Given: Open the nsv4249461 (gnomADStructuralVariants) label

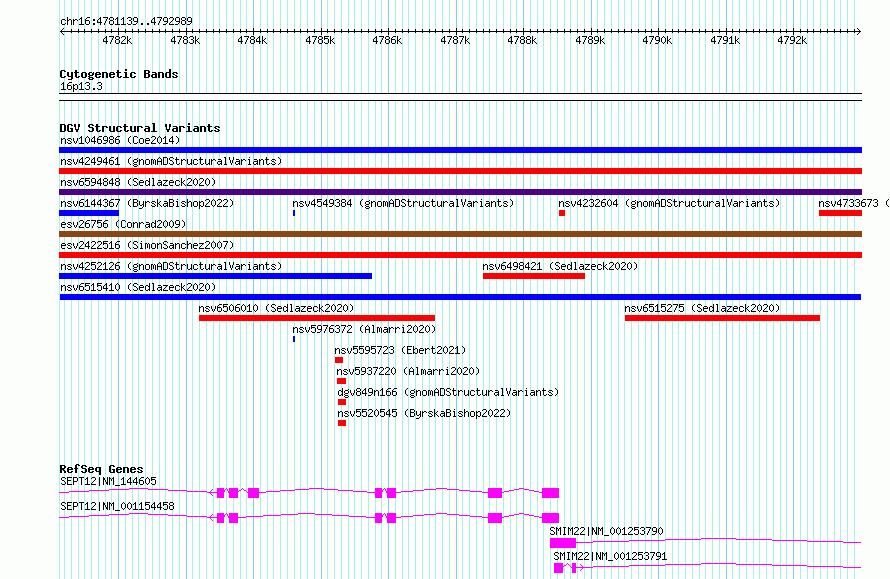Looking at the screenshot, I should coord(171,161).
